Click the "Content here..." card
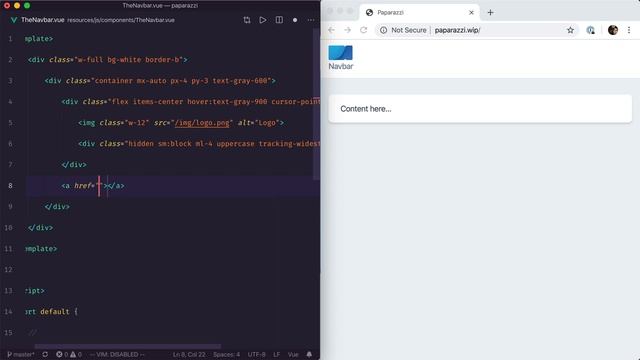Viewport: 640px width, 360px height. (480, 109)
